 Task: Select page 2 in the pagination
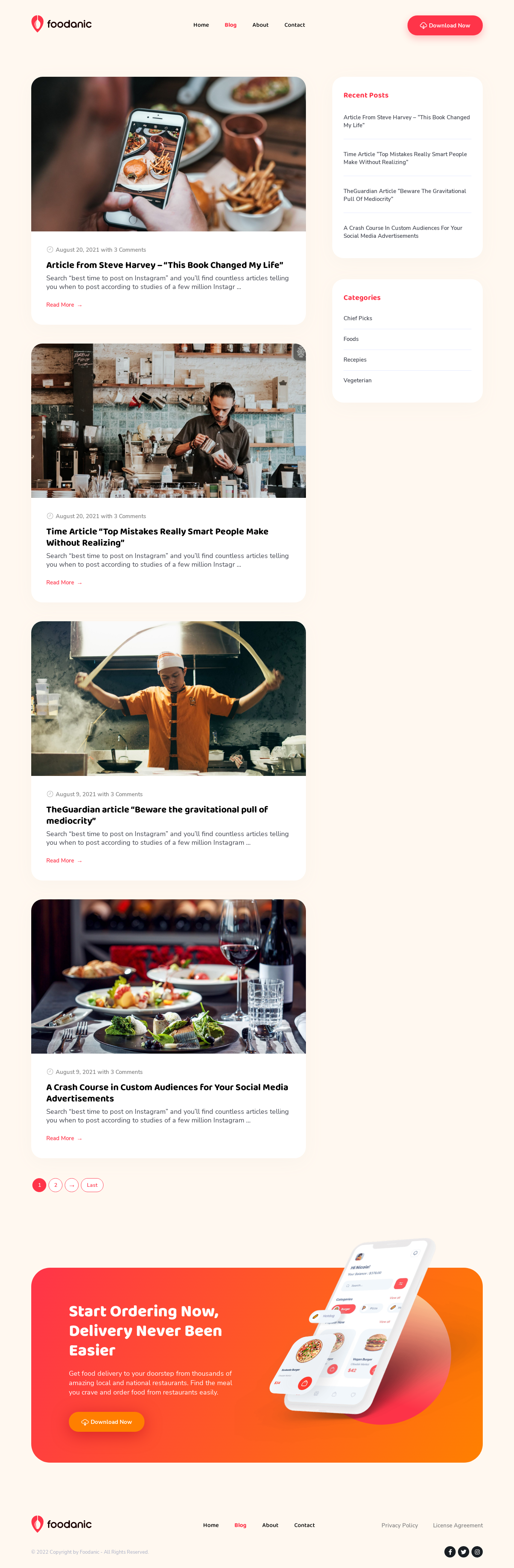[55, 1185]
